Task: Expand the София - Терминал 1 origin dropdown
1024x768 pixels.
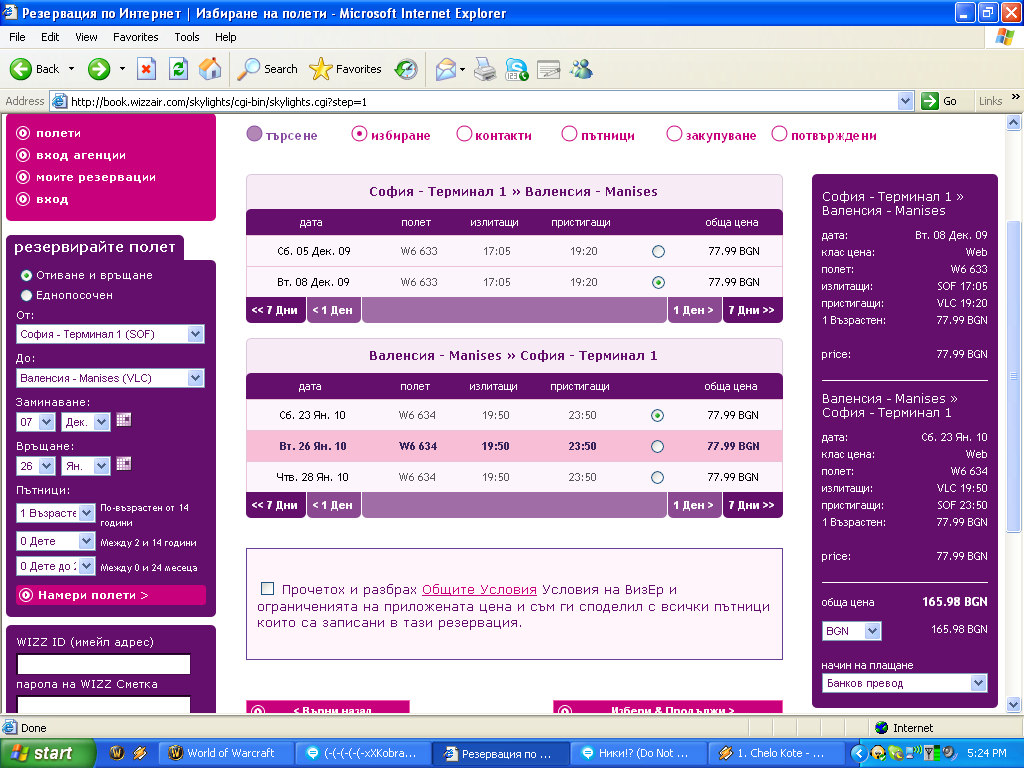Action: (x=195, y=334)
